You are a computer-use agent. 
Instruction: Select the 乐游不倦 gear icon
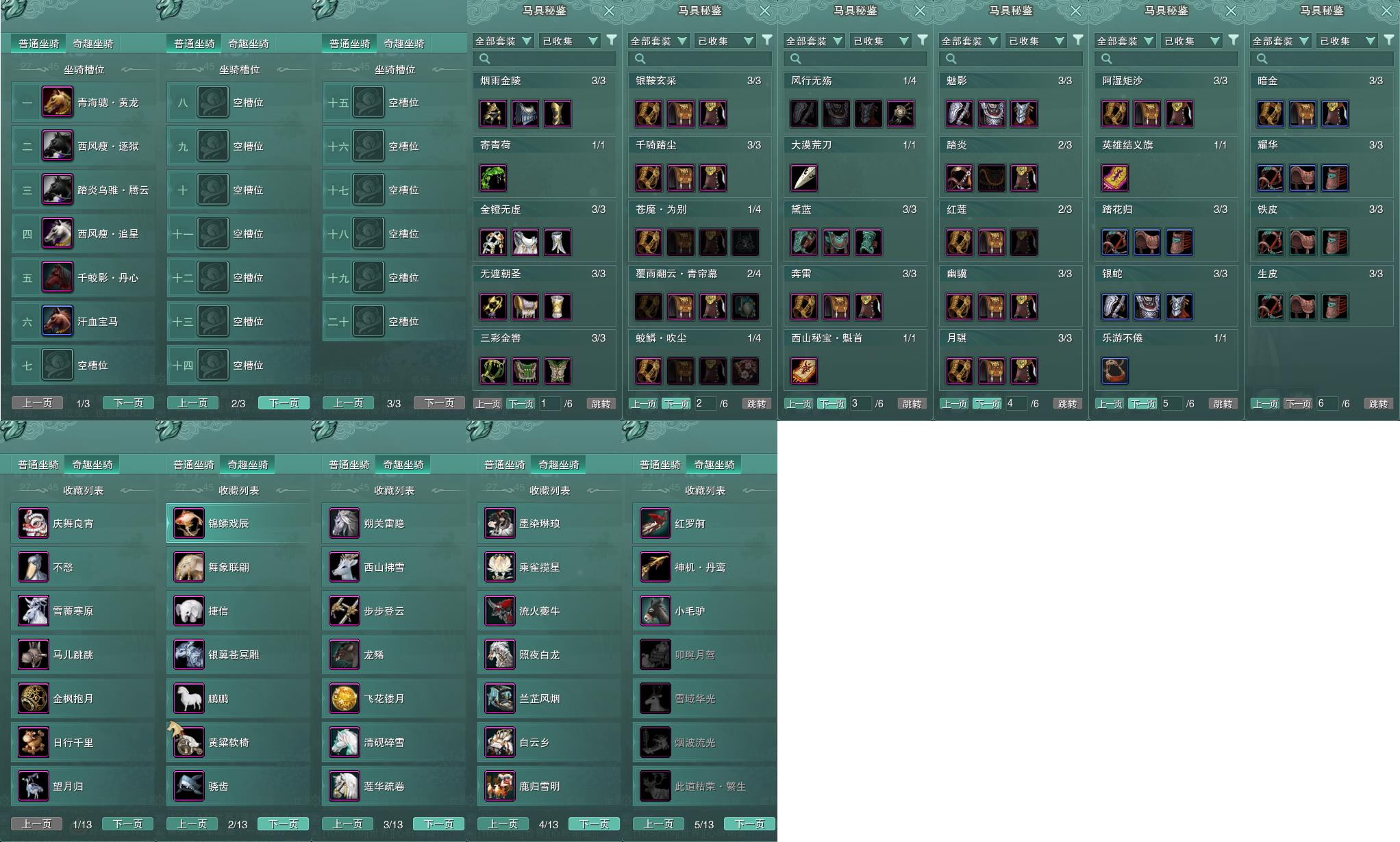click(x=1115, y=371)
